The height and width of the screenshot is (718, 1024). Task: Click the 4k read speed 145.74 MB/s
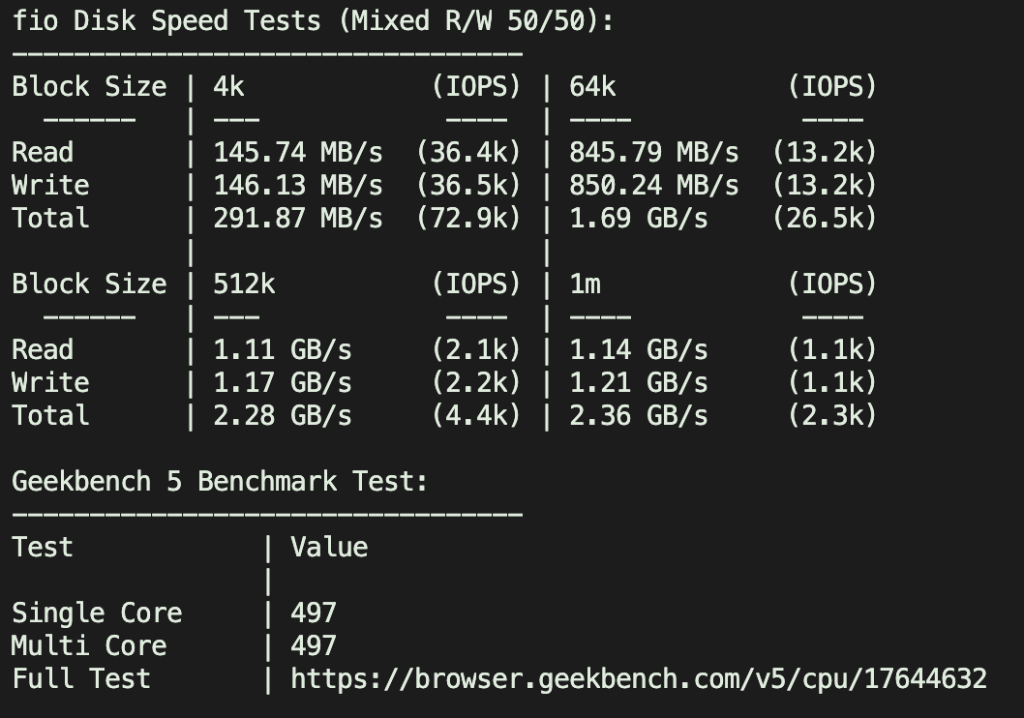tap(297, 152)
